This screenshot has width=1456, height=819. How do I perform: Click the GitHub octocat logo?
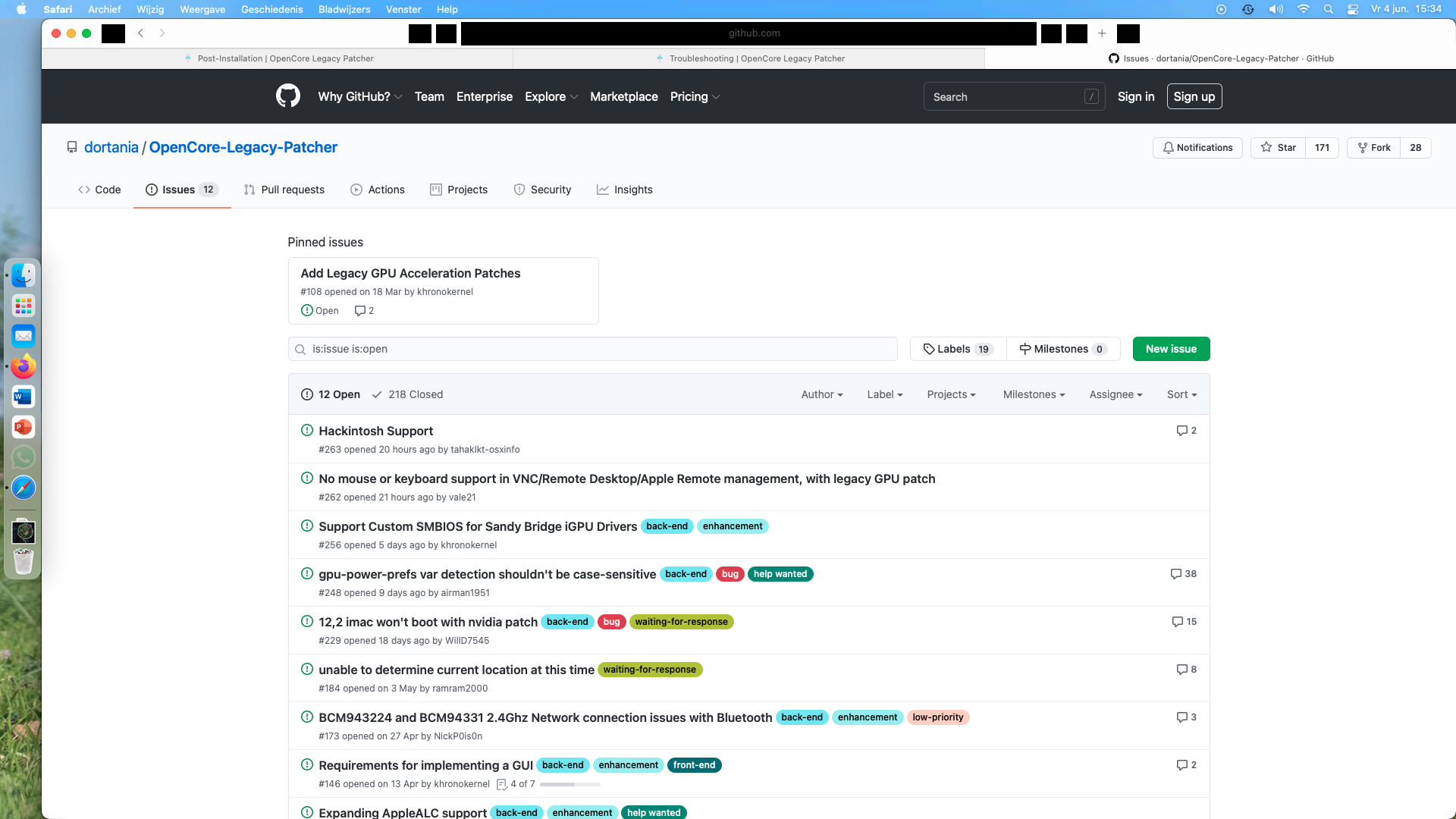[x=287, y=96]
